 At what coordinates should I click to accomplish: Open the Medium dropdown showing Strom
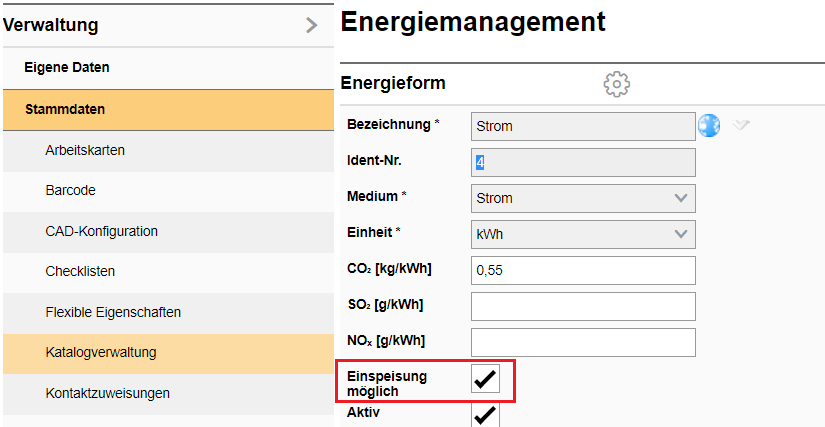[x=583, y=198]
